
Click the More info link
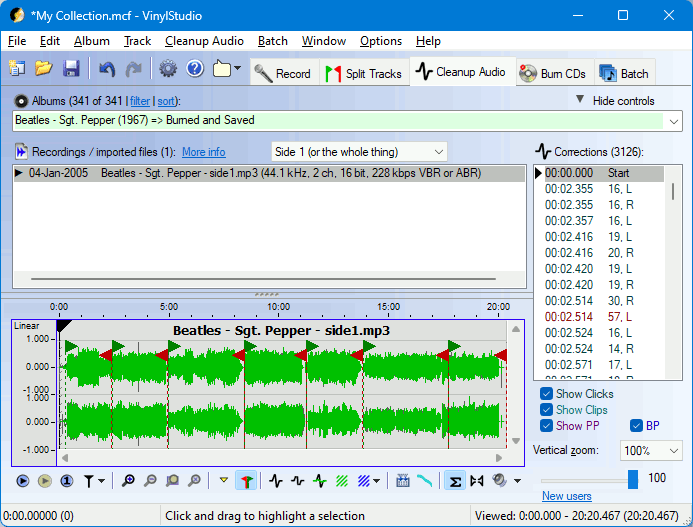click(203, 152)
